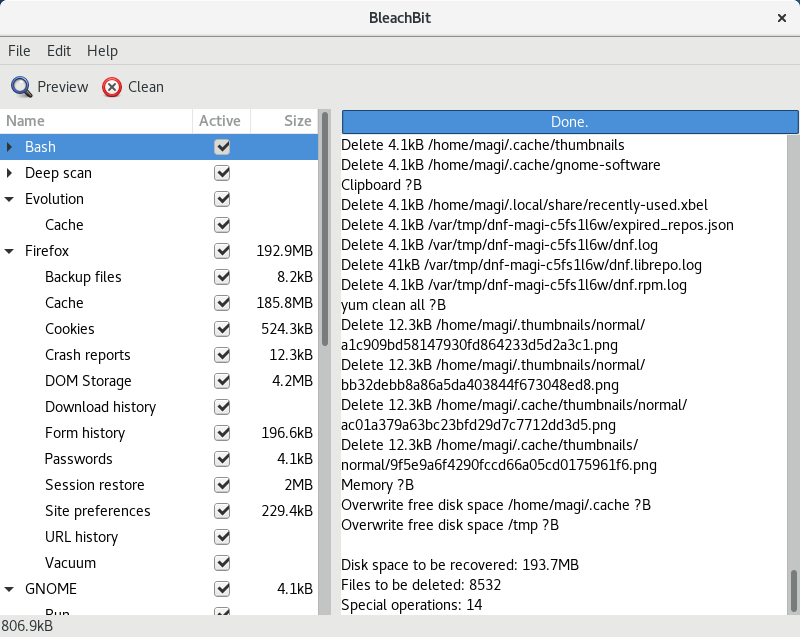This screenshot has width=800, height=637.
Task: Select Session restore row label
Action: click(x=94, y=485)
